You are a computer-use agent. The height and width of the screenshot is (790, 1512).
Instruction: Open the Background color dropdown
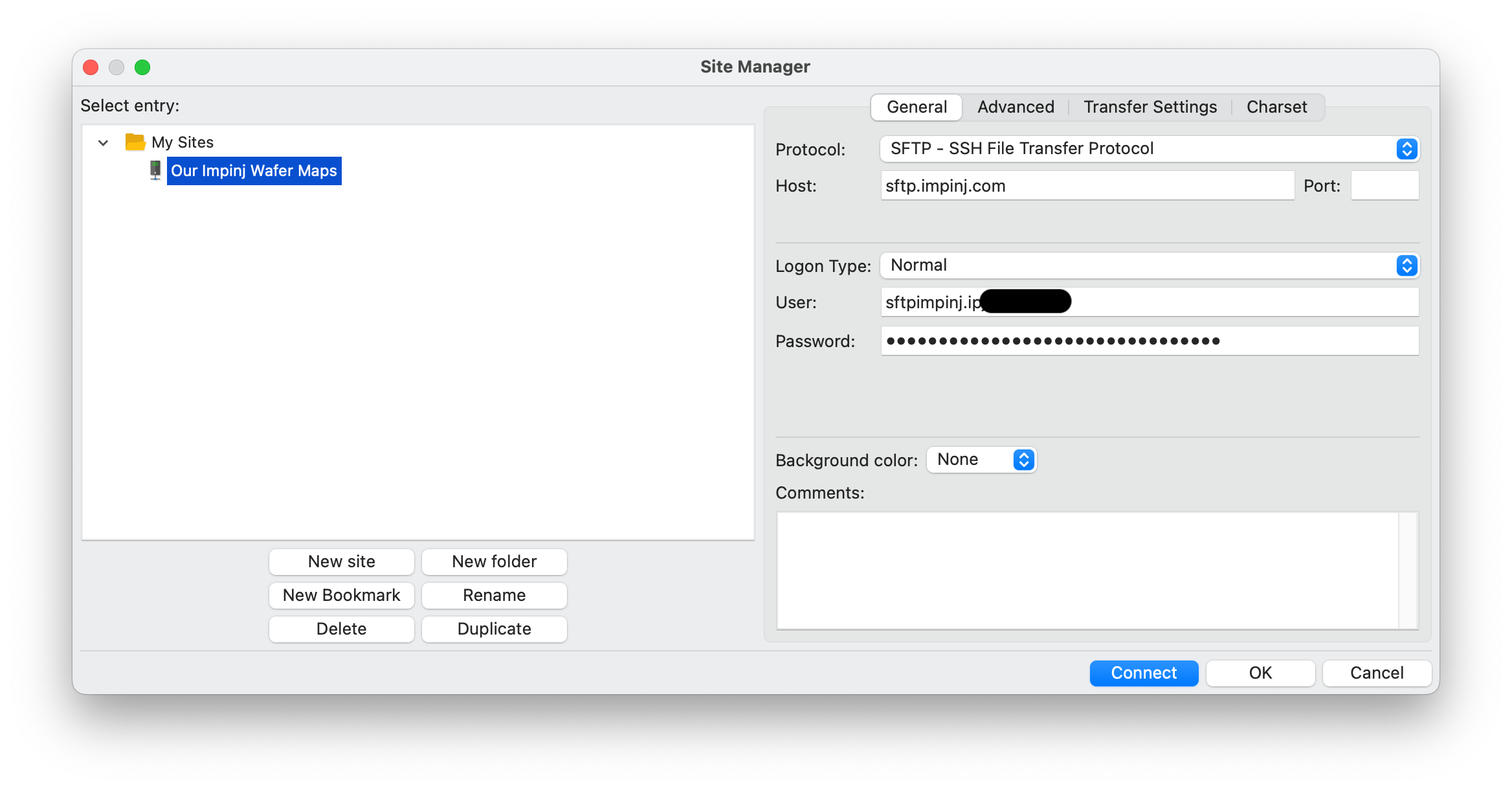click(x=981, y=460)
